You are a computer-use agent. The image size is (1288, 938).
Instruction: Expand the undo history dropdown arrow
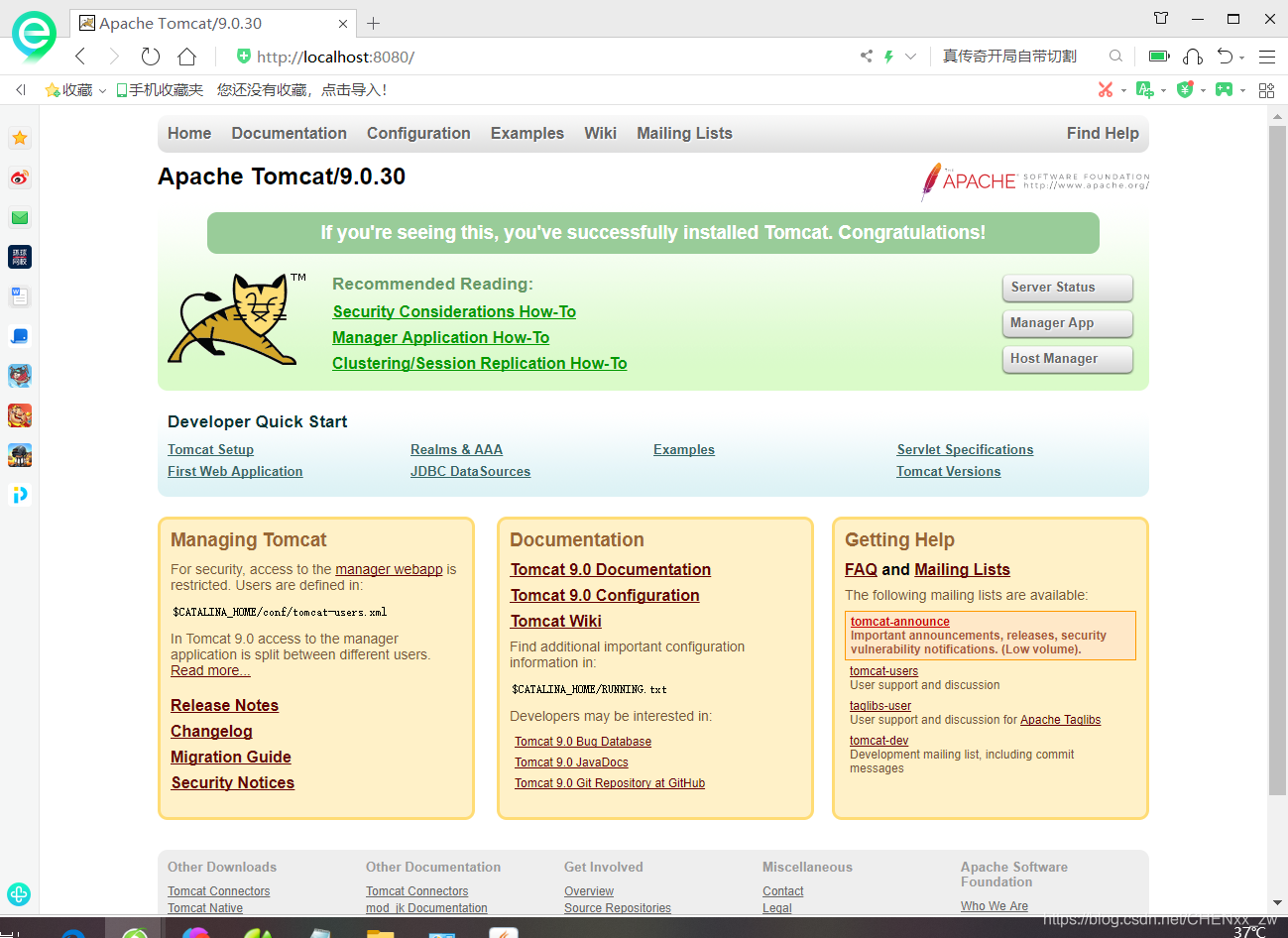pos(1242,58)
